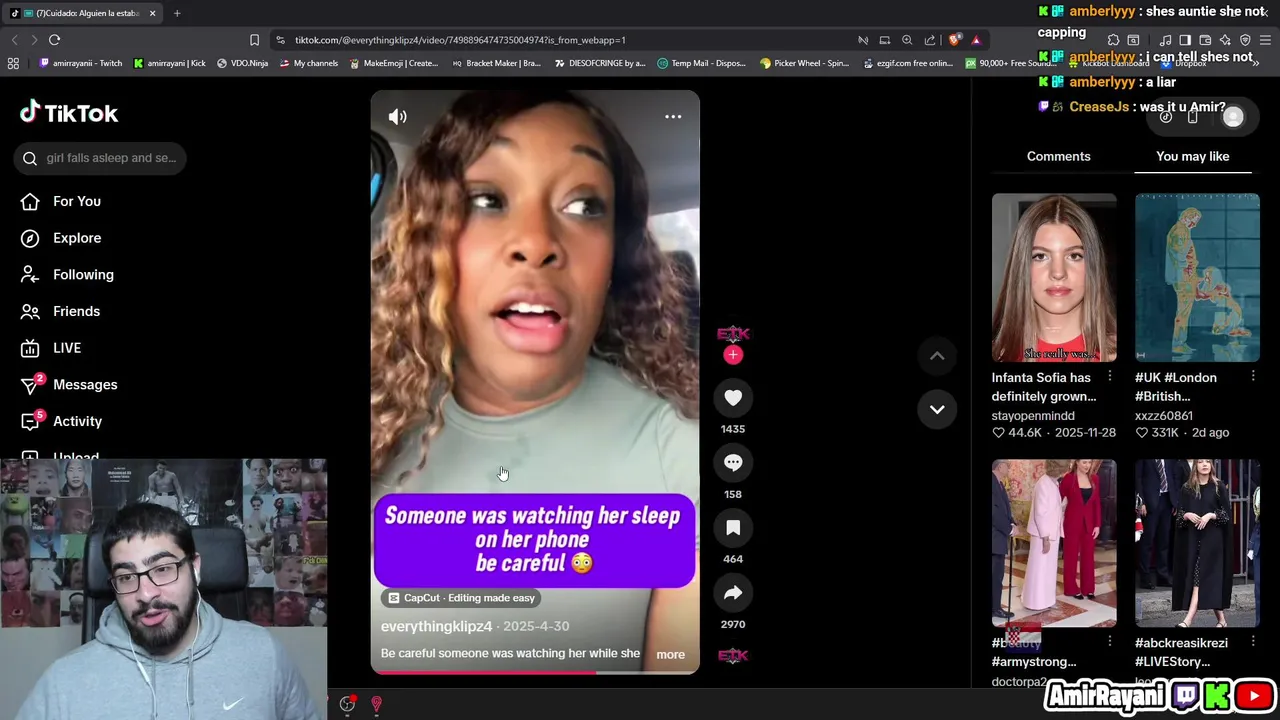Click the TikTok logo
Screen dimensions: 1280x720
(x=69, y=113)
